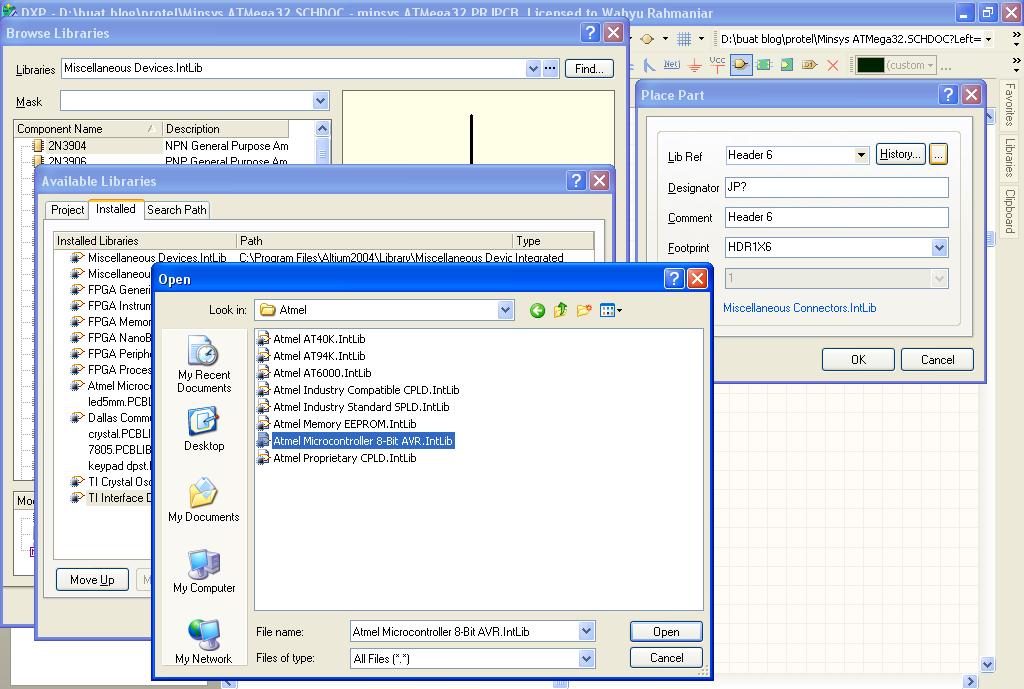
Task: Go to Desktop in the places bar
Action: pyautogui.click(x=204, y=429)
